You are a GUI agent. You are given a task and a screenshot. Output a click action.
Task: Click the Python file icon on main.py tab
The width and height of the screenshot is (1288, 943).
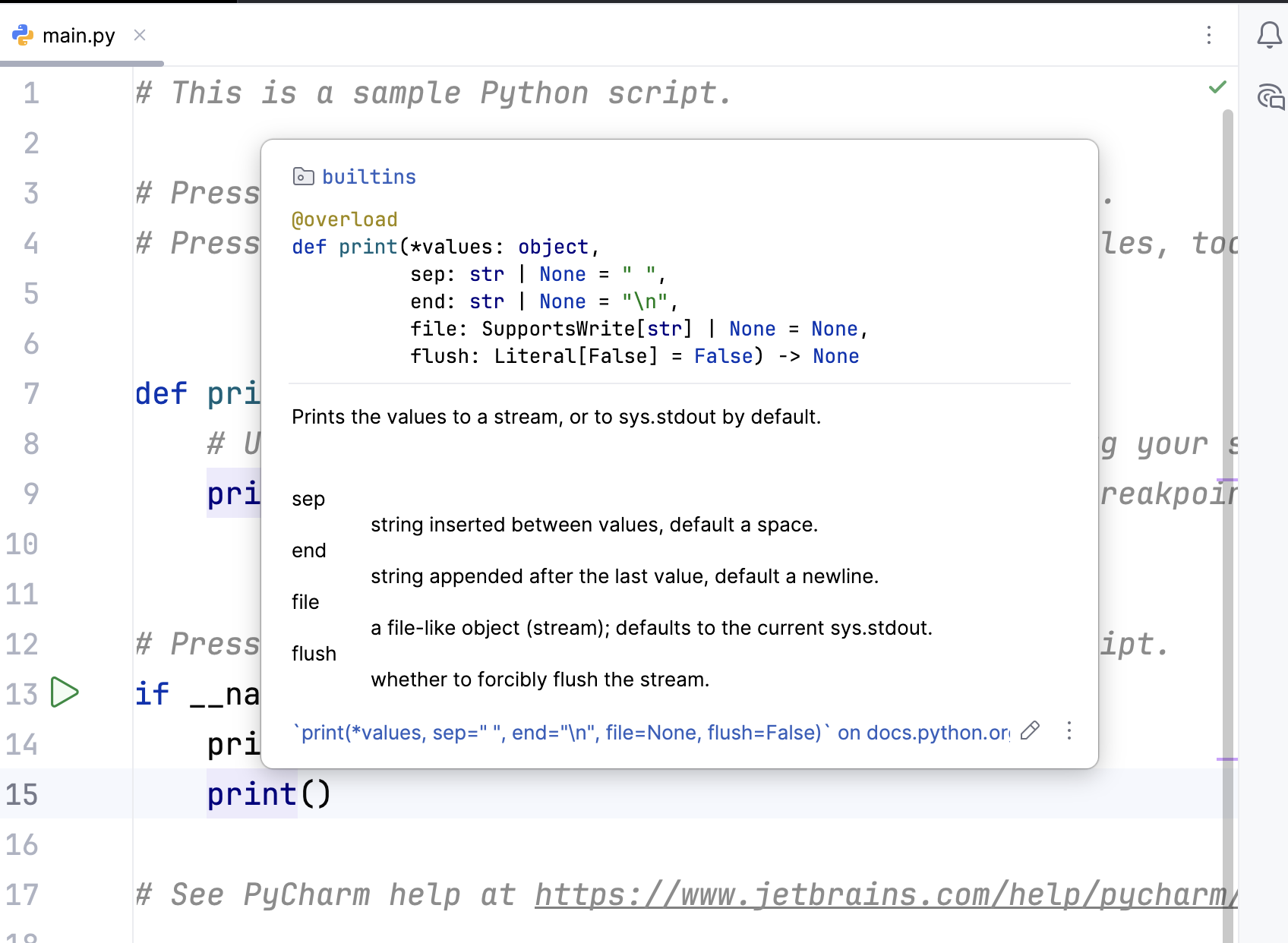23,35
